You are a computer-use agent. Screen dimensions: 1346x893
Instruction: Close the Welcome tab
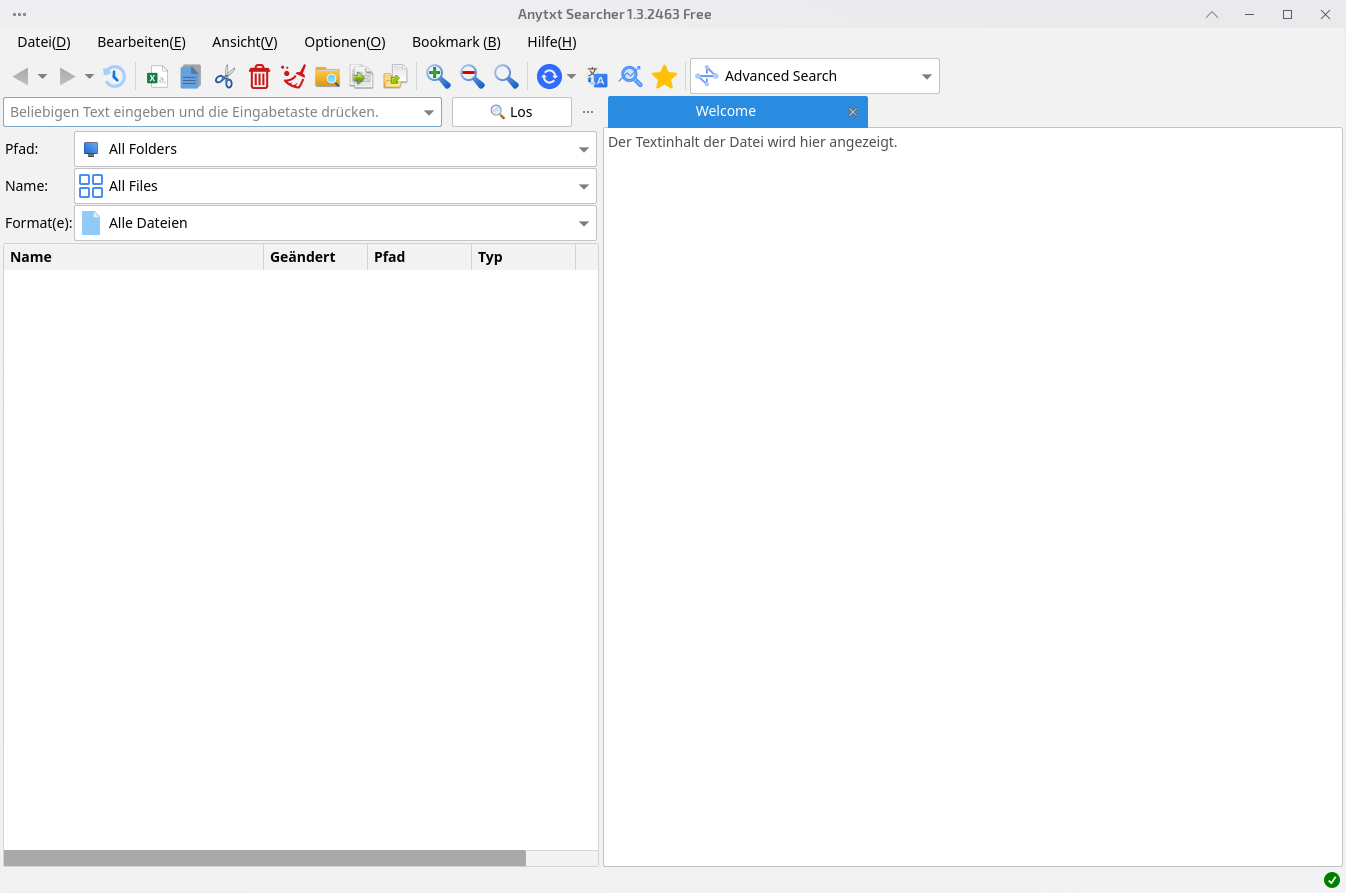tap(853, 112)
